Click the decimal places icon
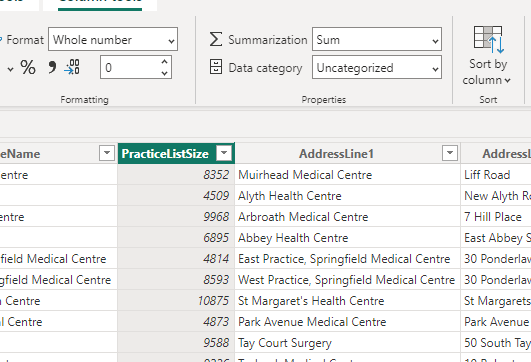The height and width of the screenshot is (362, 531). pyautogui.click(x=72, y=67)
